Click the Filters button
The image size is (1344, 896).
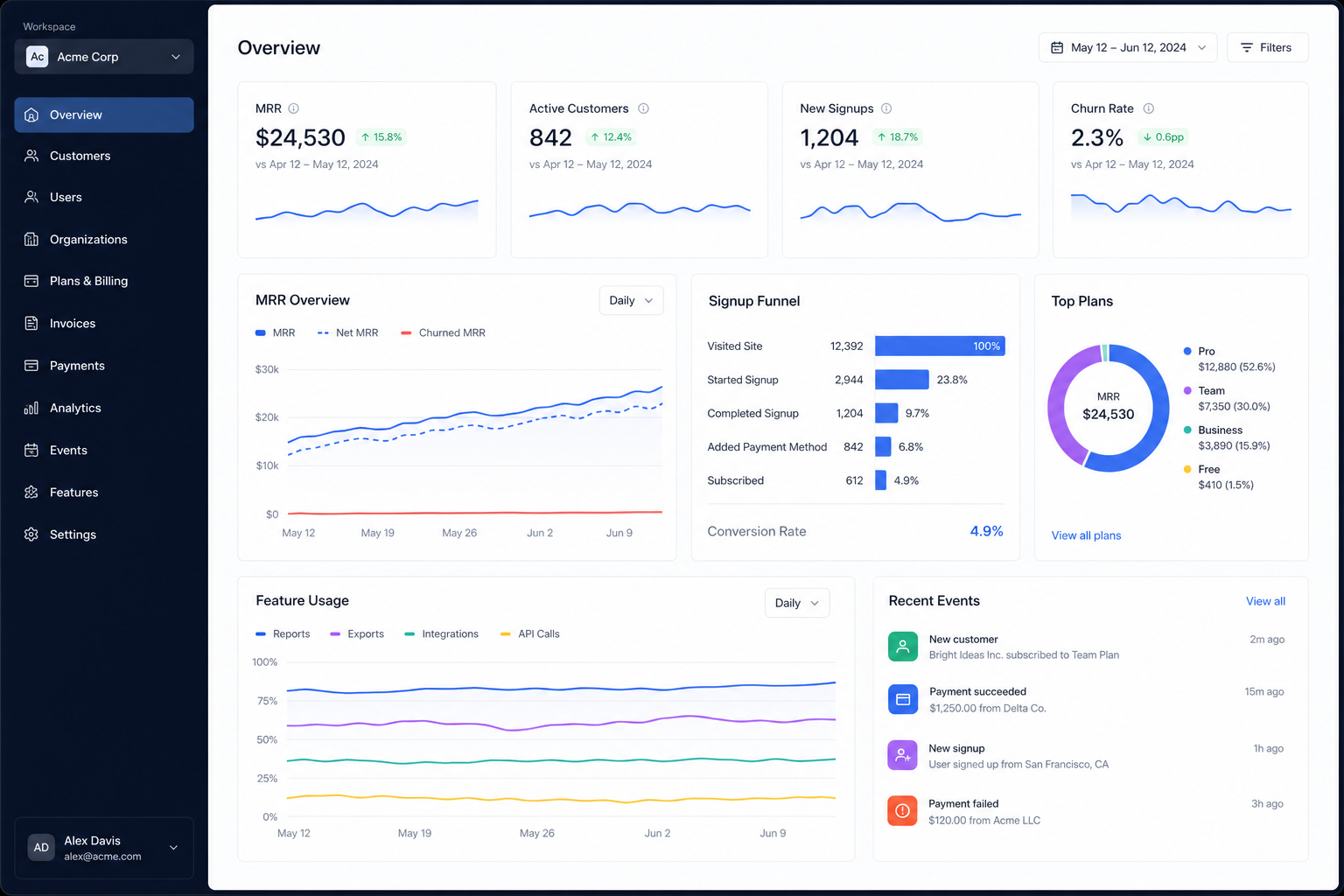1267,47
